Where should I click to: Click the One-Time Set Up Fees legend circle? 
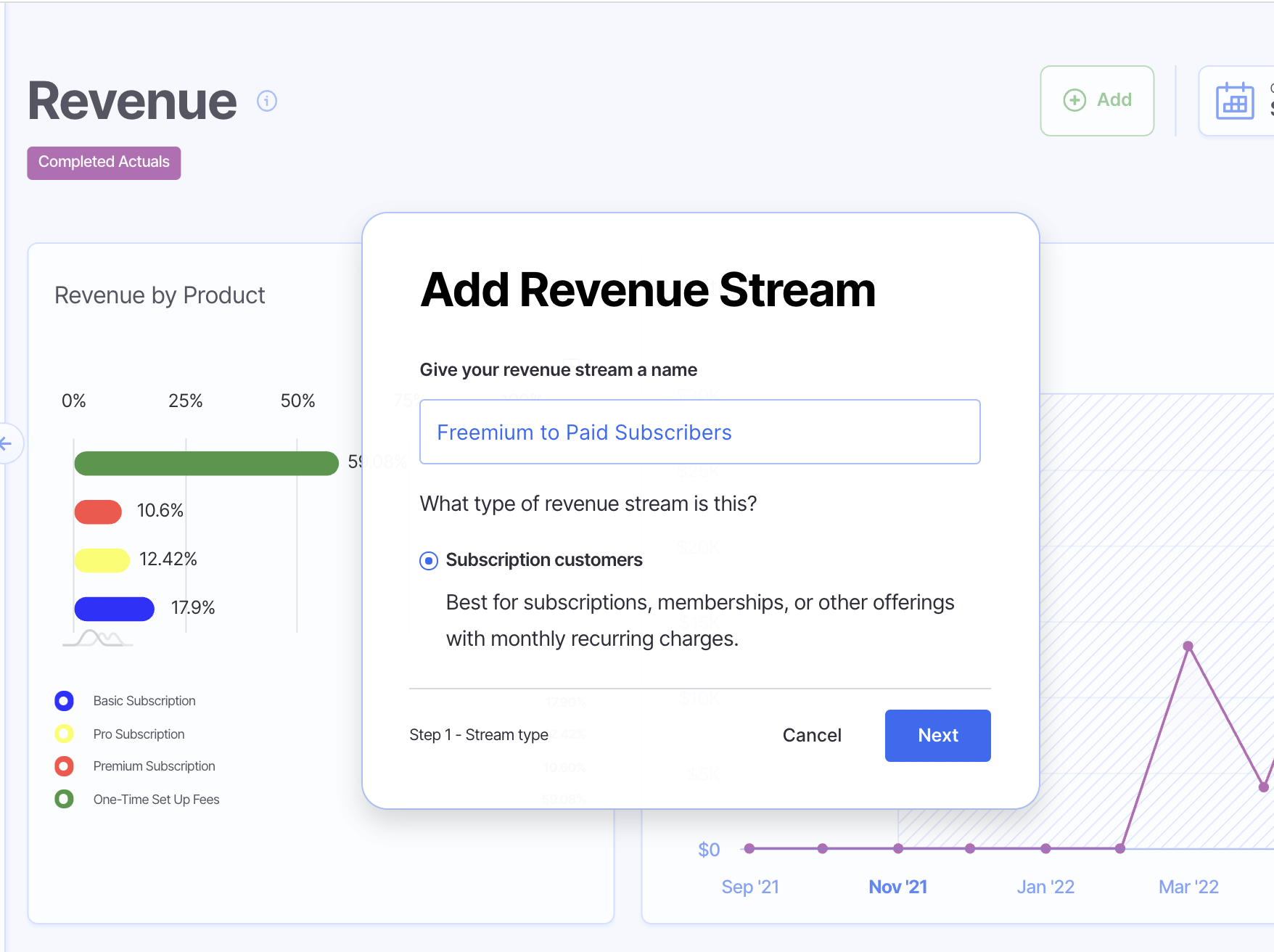64,800
